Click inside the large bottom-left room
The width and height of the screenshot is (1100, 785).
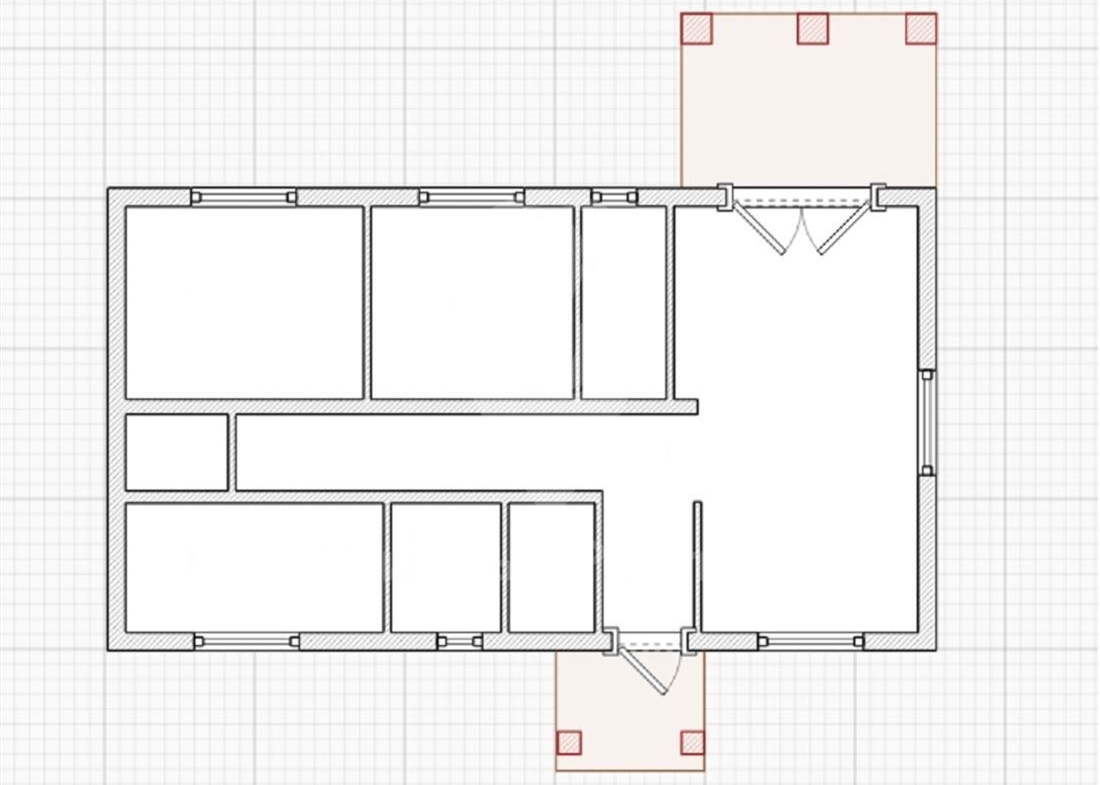pyautogui.click(x=254, y=567)
